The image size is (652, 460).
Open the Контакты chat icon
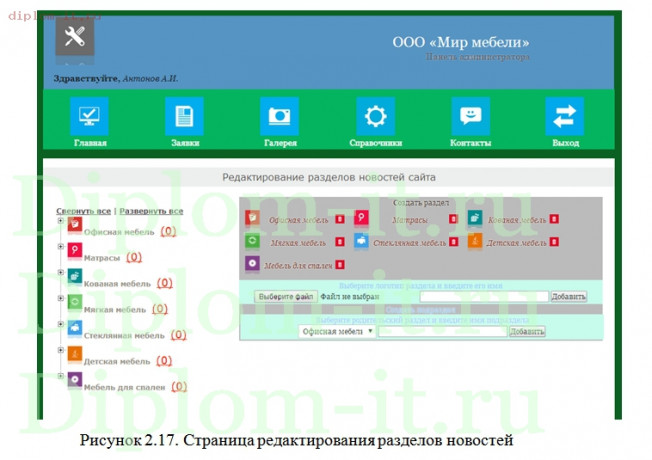[x=471, y=116]
